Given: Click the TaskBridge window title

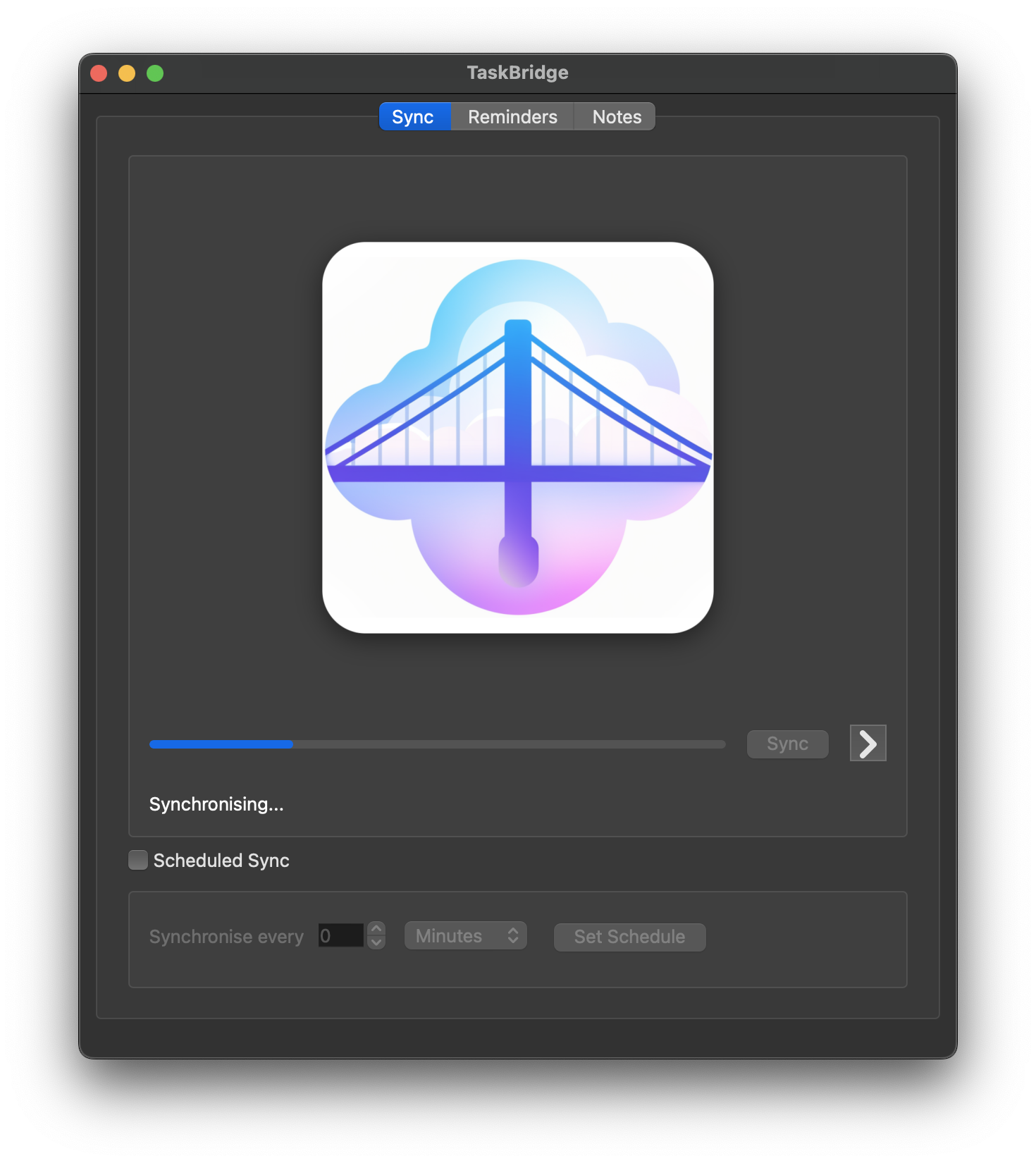Looking at the screenshot, I should point(518,73).
